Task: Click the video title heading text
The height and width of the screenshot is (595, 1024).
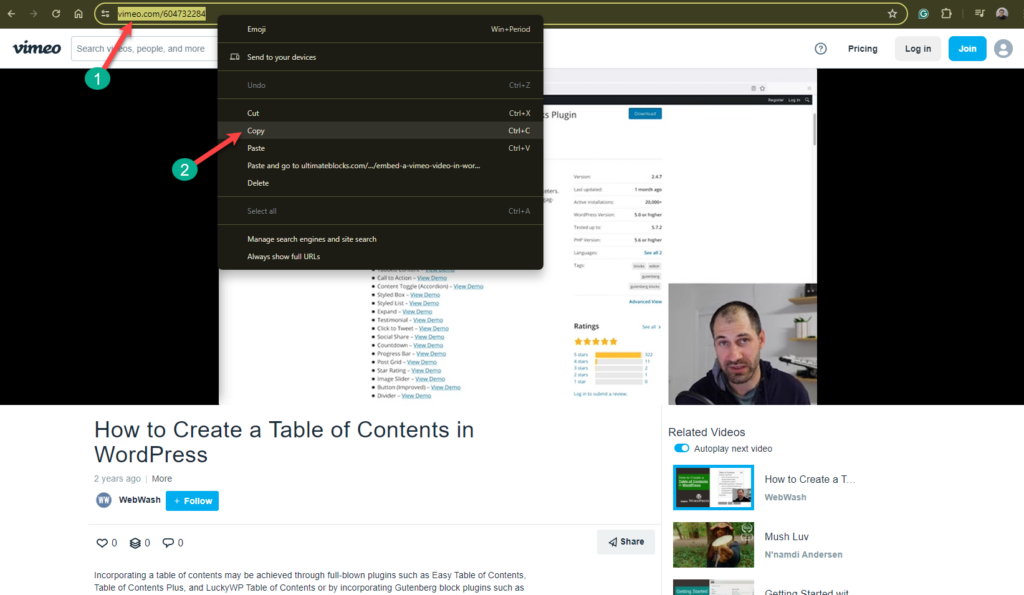Action: click(284, 442)
